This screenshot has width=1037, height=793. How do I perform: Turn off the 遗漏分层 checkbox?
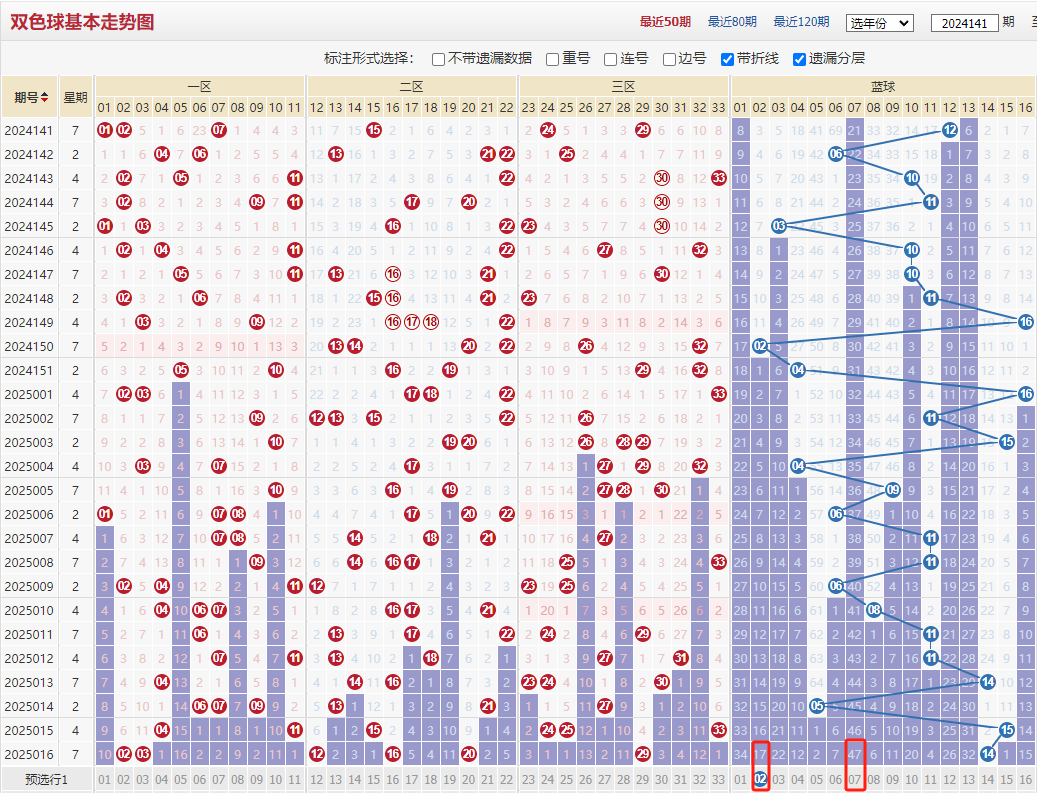coord(799,59)
